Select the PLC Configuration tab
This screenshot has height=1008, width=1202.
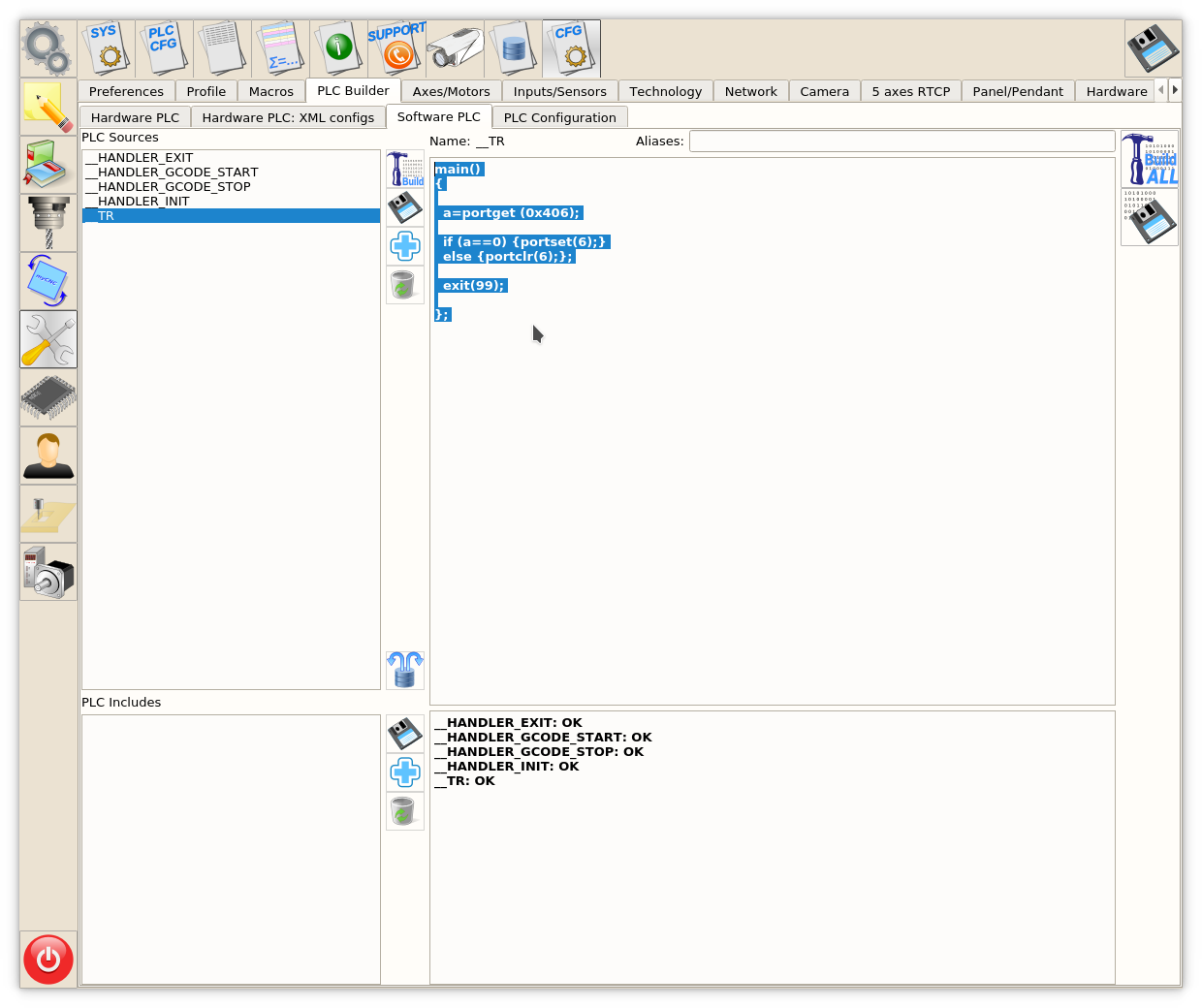(559, 117)
